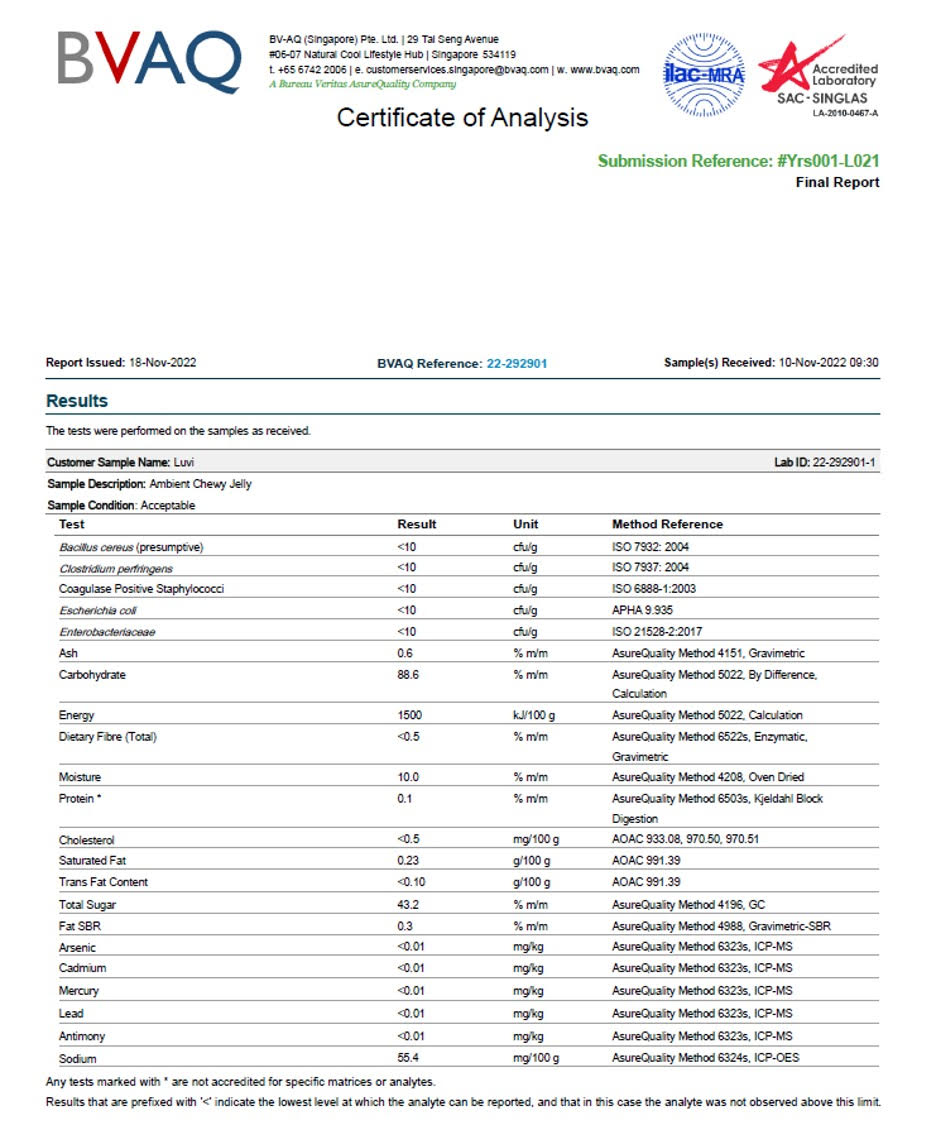Click the Method Reference column header
936x1125 pixels.
click(667, 524)
